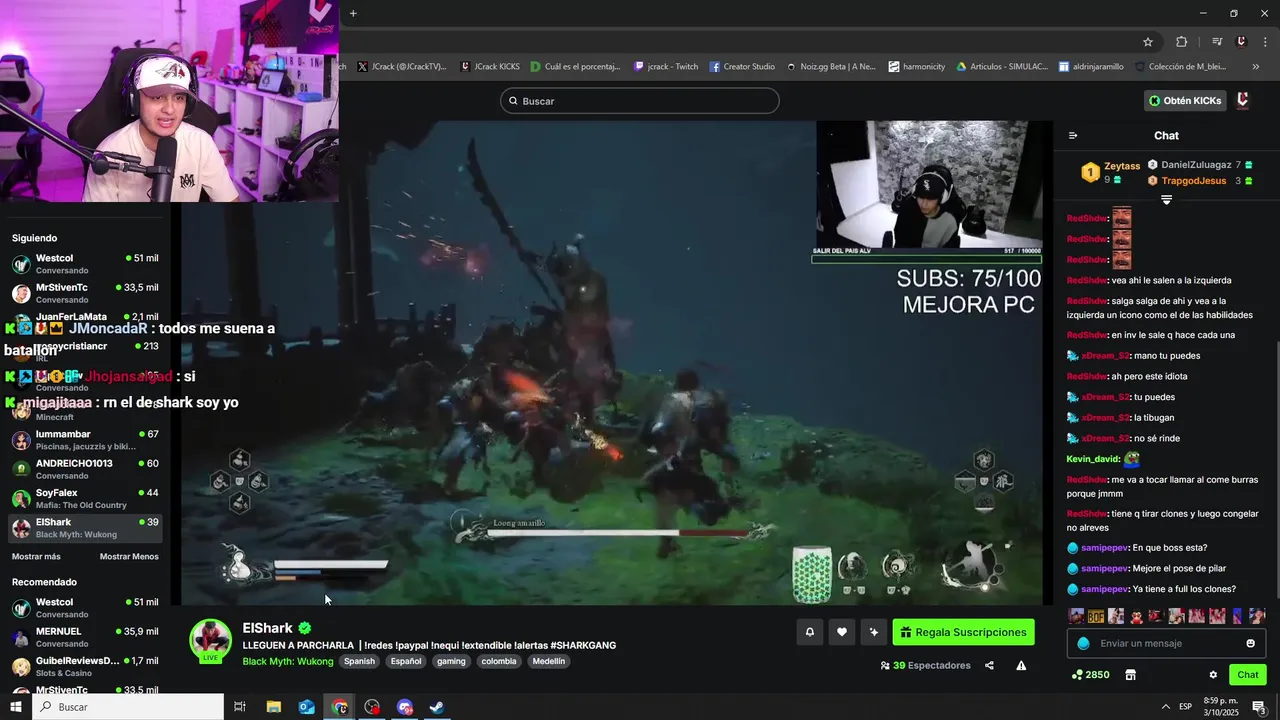Report the stream with warning icon
The width and height of the screenshot is (1280, 720).
[x=1021, y=666]
